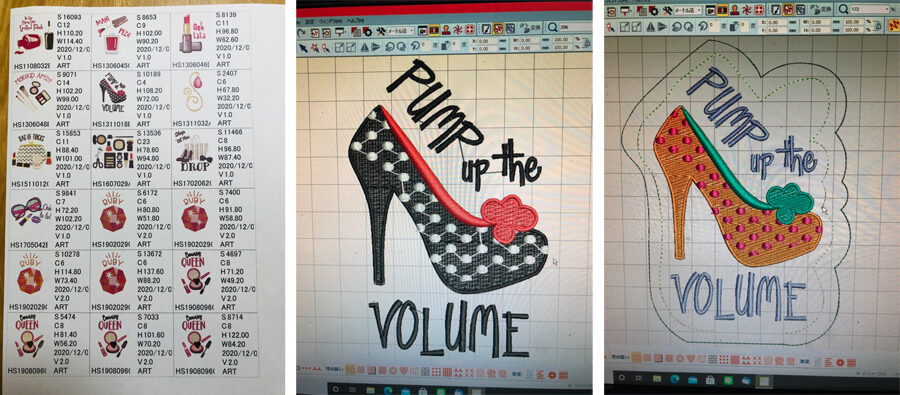
Task: Toggle highlighted red pinwheel icon above orange shoe canvas
Action: pyautogui.click(x=788, y=10)
